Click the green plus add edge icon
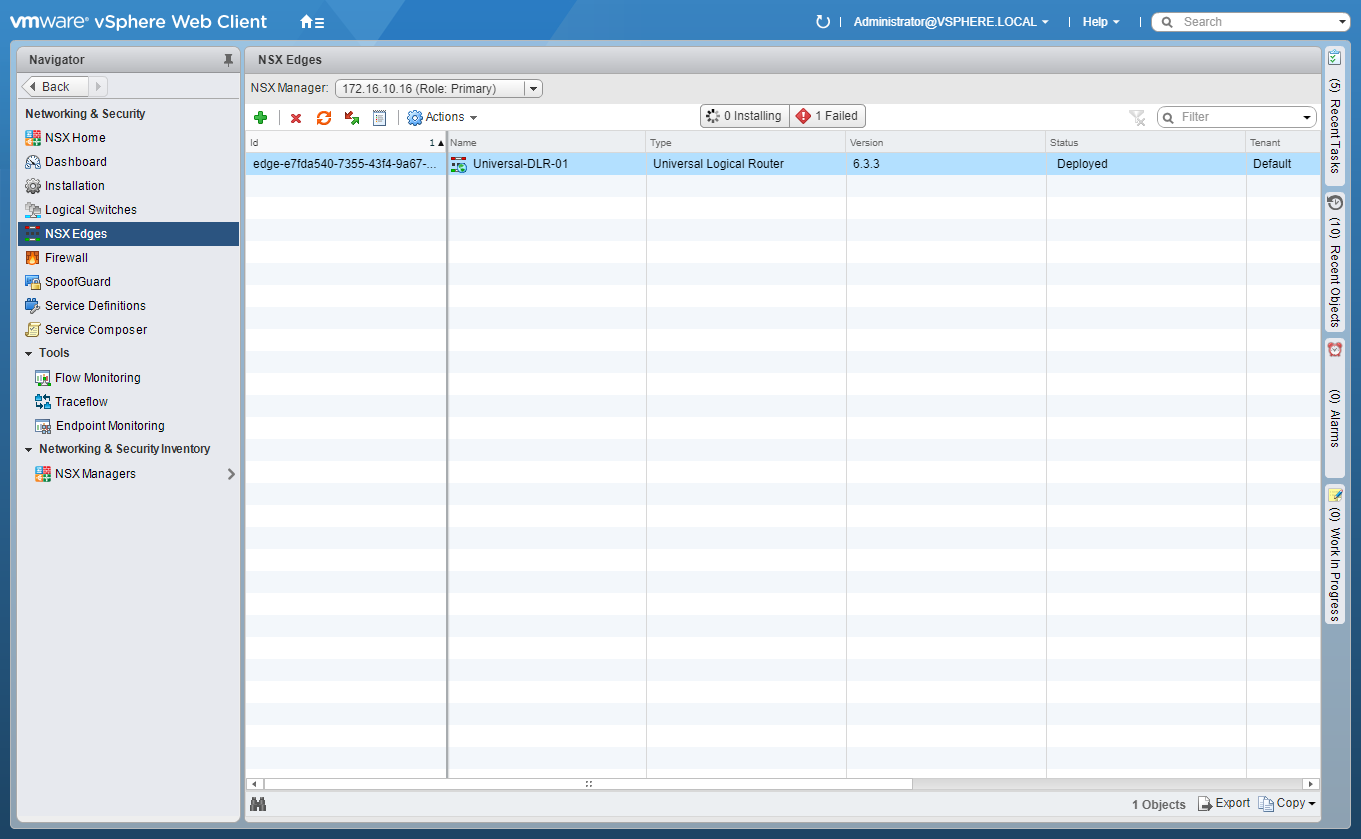 click(260, 117)
